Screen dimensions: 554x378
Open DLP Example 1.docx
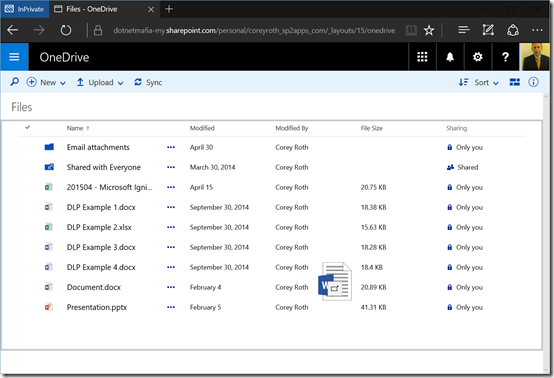(101, 207)
